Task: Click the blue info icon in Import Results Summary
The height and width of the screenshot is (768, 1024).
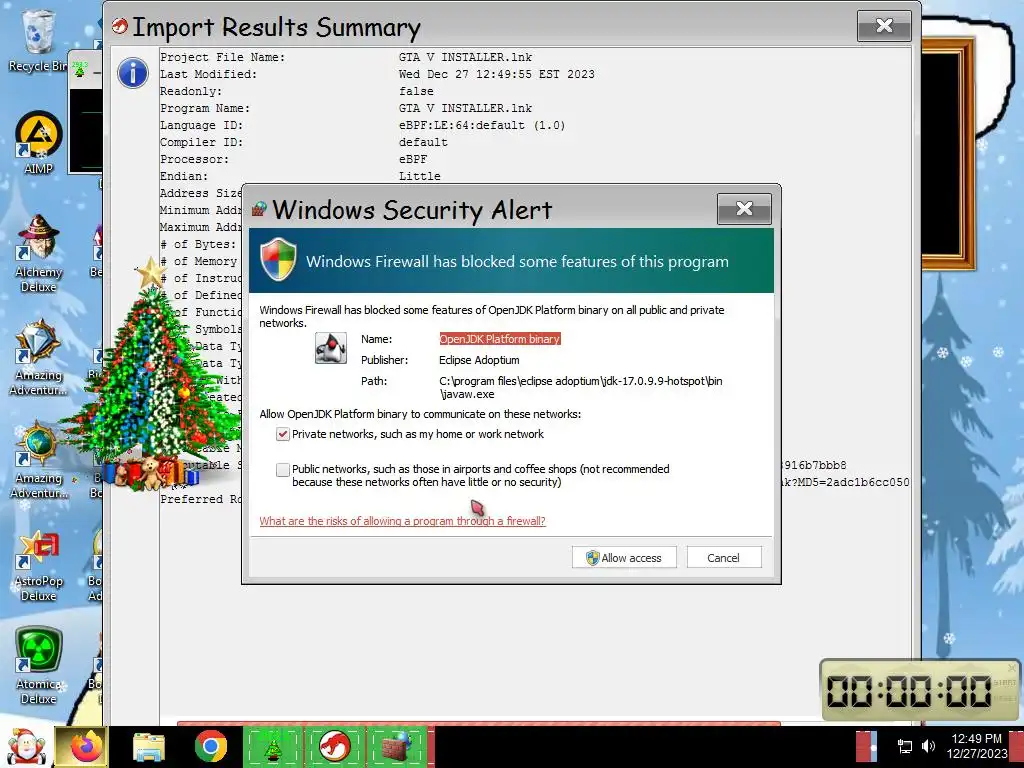Action: pyautogui.click(x=133, y=72)
